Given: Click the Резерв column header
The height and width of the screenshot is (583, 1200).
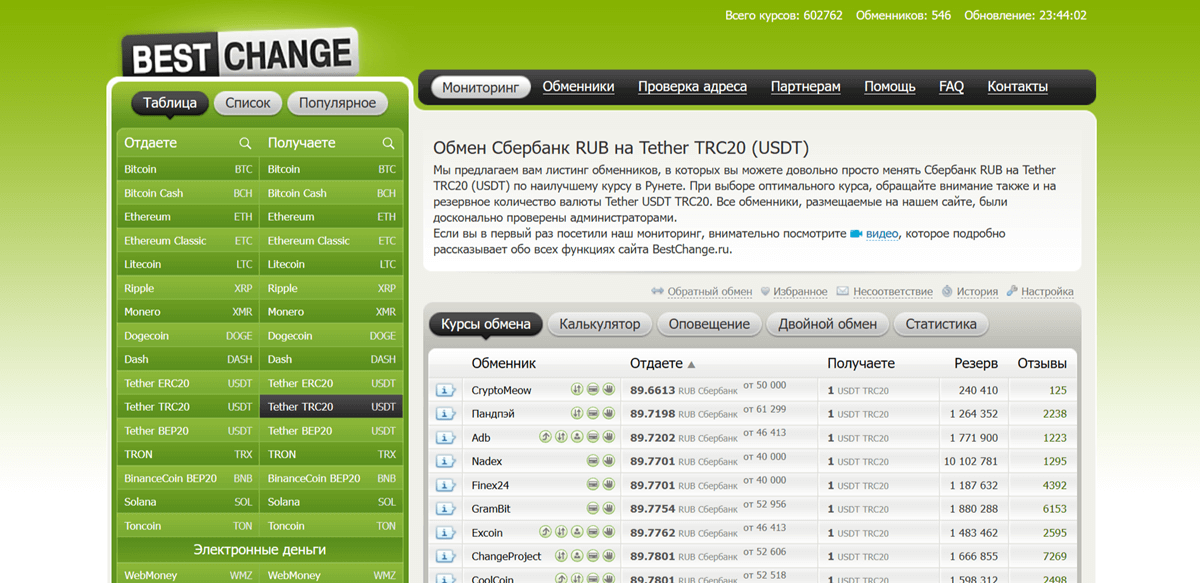Looking at the screenshot, I should click(x=976, y=364).
